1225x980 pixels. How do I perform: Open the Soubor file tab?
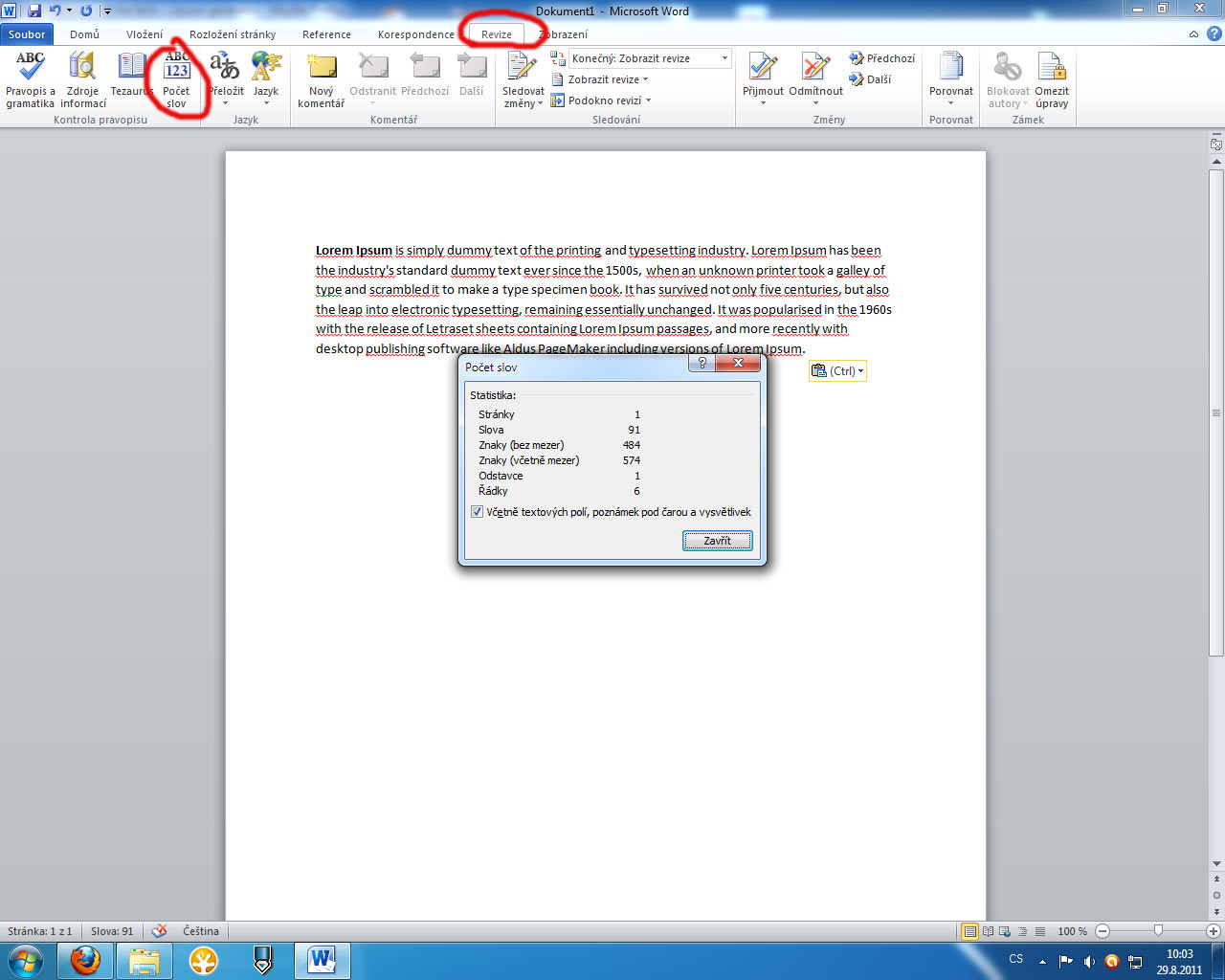coord(27,34)
